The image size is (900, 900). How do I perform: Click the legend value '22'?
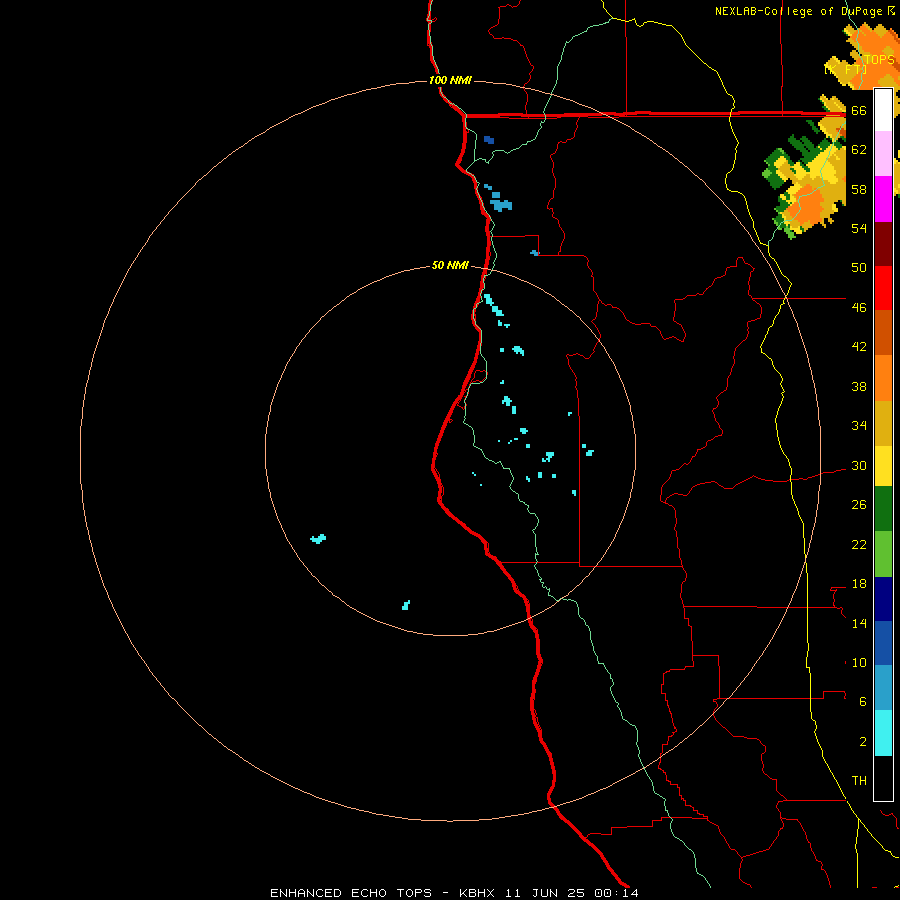click(x=859, y=544)
